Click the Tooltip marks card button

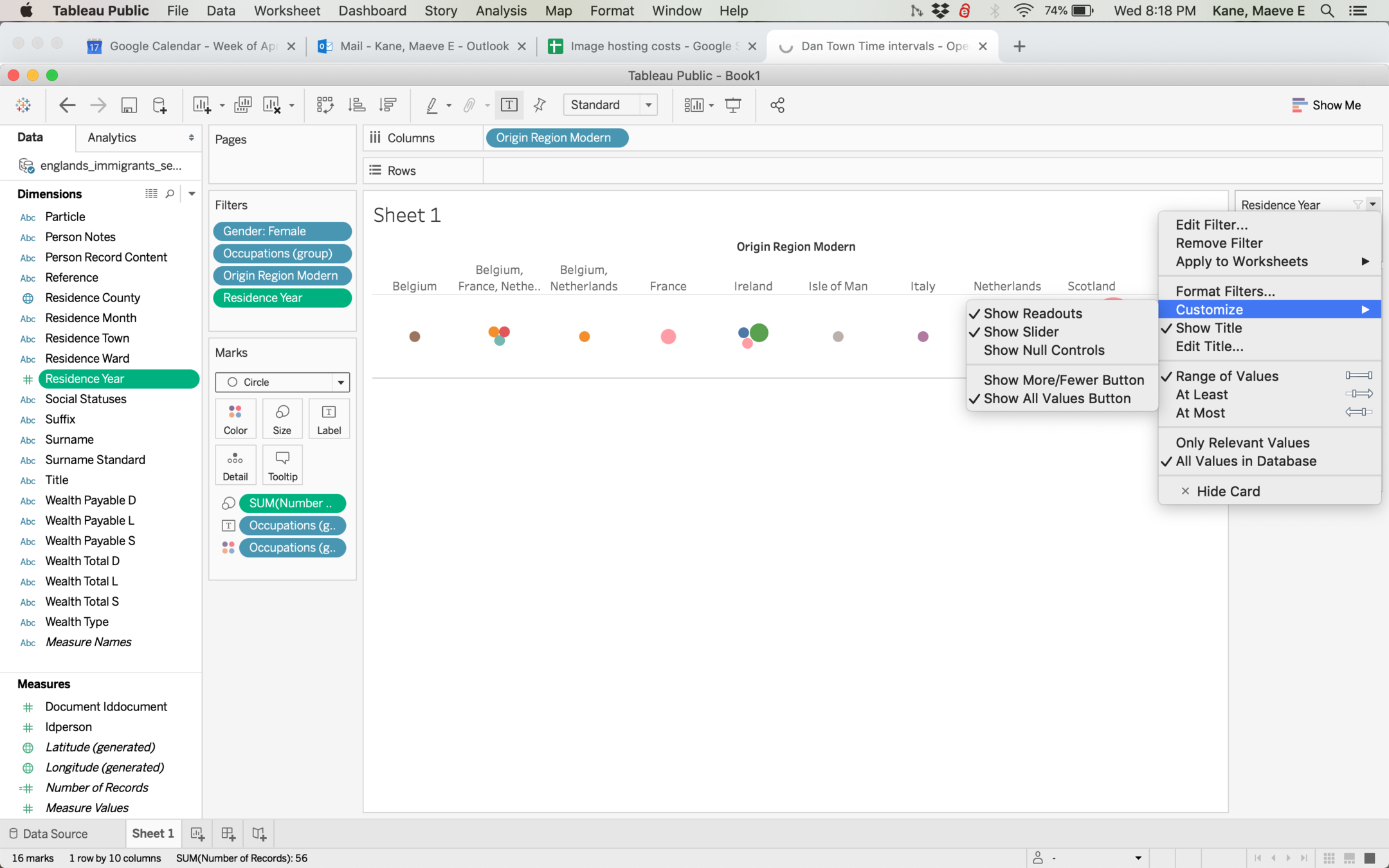coord(282,465)
